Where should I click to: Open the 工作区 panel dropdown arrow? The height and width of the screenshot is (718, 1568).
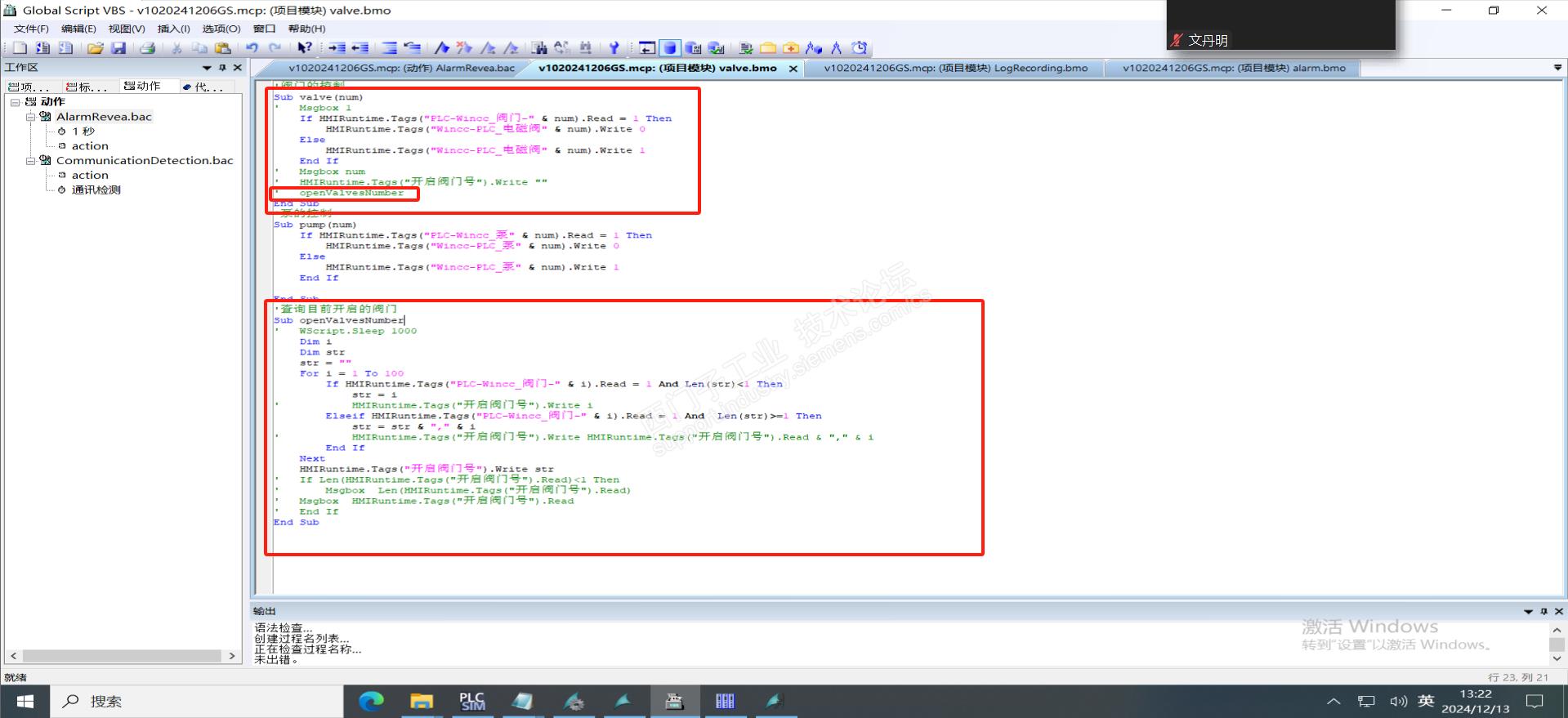coord(207,68)
